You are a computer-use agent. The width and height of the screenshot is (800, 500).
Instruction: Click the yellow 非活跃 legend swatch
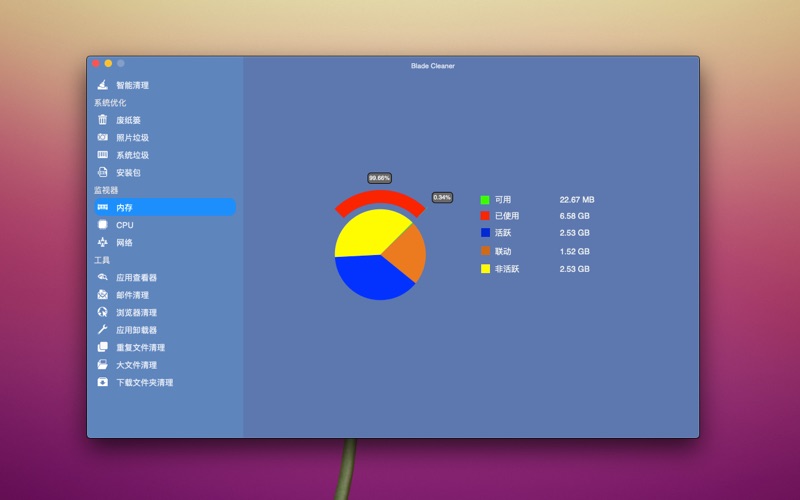click(485, 269)
